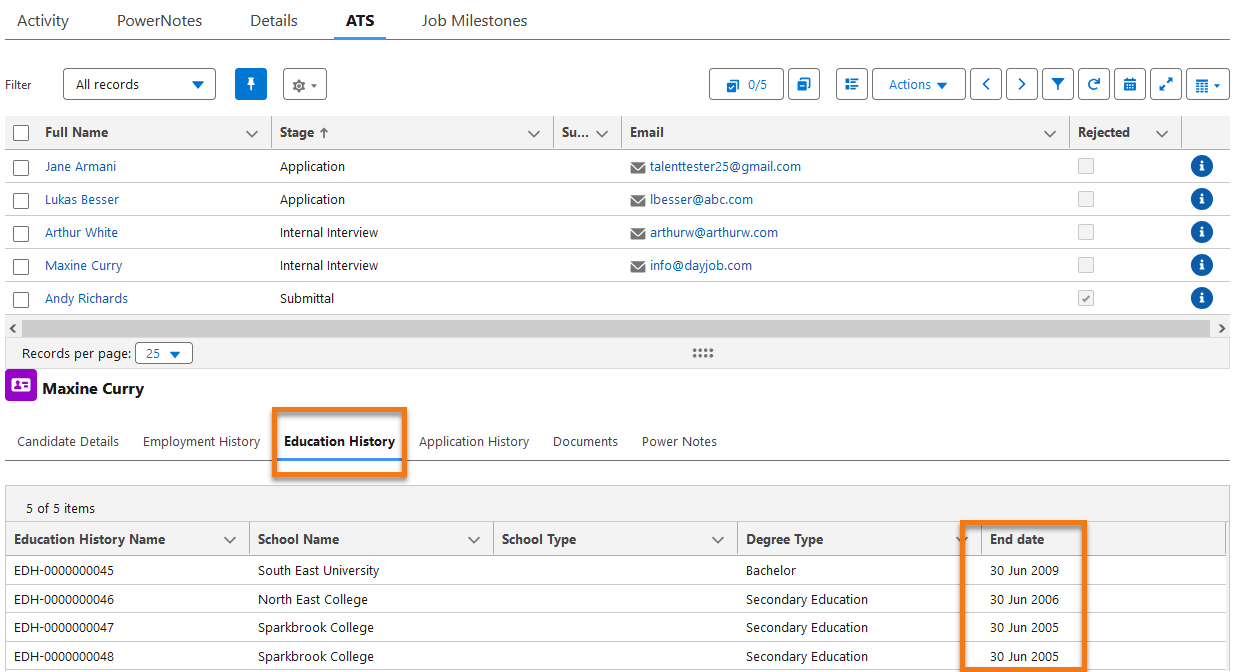Open the Actions dropdown

[x=919, y=85]
